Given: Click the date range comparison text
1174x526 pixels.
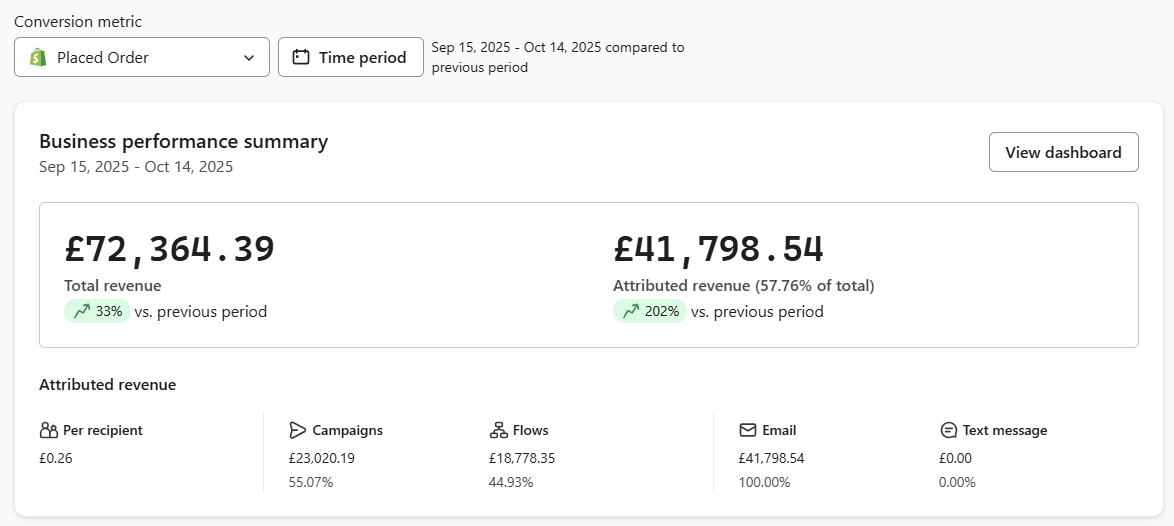Looking at the screenshot, I should [557, 57].
